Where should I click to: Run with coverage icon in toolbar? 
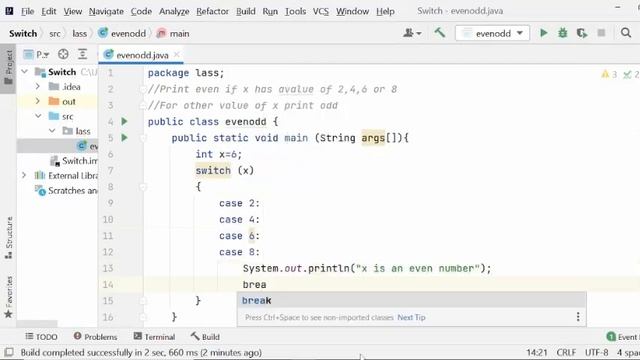pos(582,33)
